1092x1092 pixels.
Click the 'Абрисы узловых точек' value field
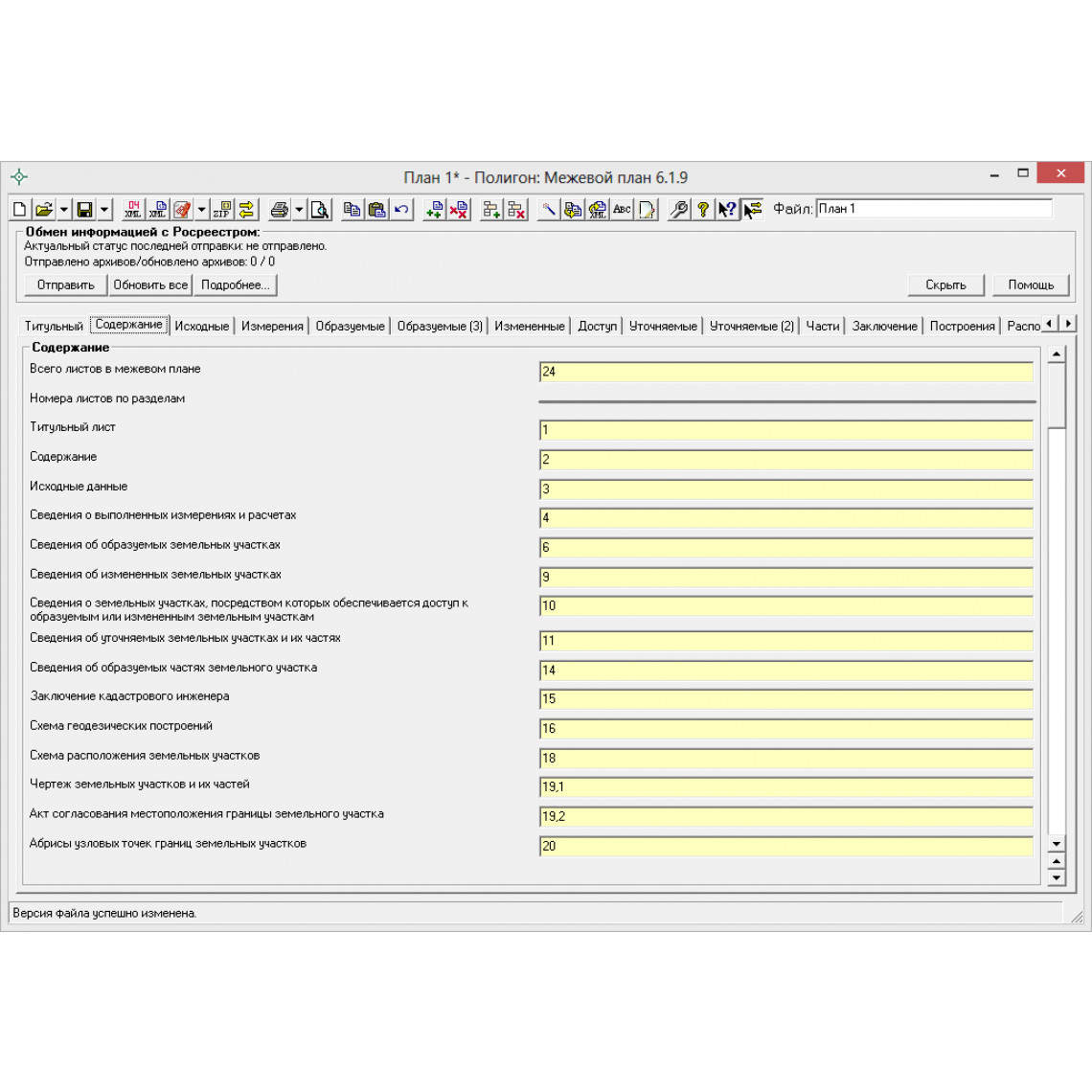point(786,846)
